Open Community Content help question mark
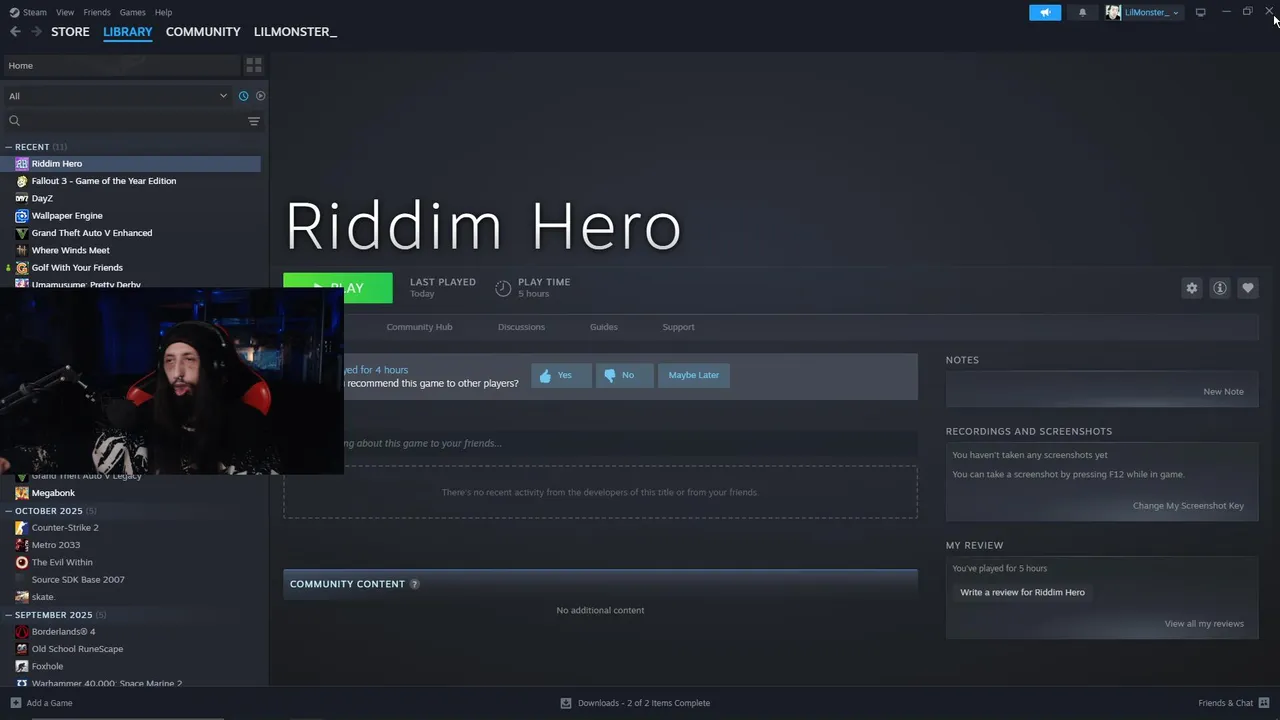 pos(415,584)
